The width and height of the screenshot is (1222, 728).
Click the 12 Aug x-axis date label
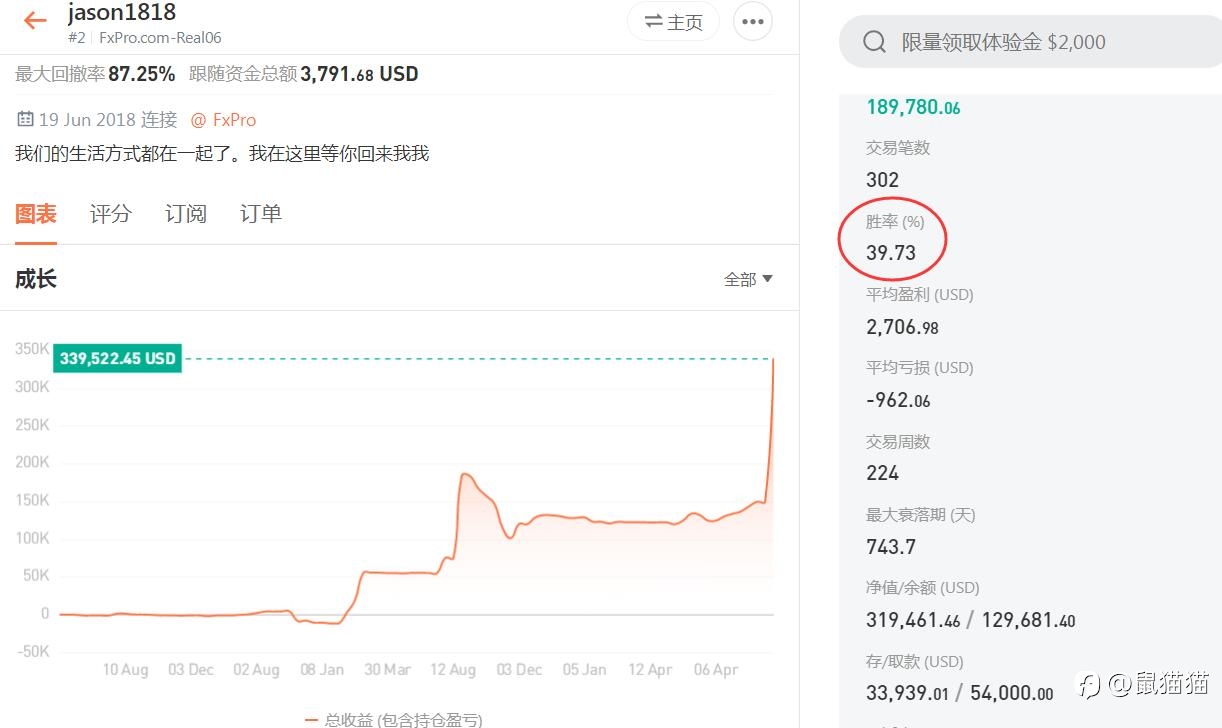coord(453,670)
